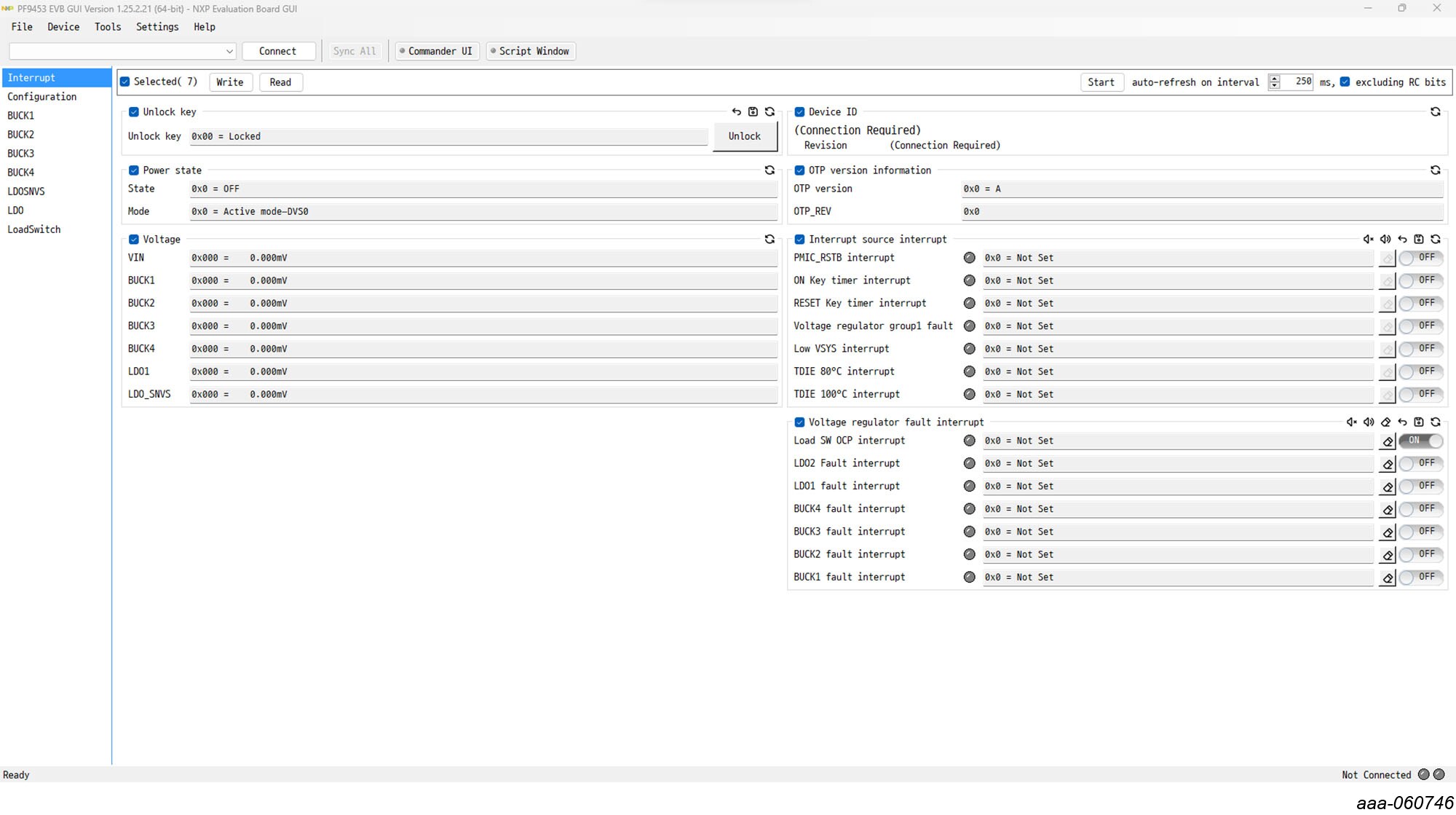Open the device connection dropdown
Viewport: 1456px width, 815px height.
tap(229, 51)
